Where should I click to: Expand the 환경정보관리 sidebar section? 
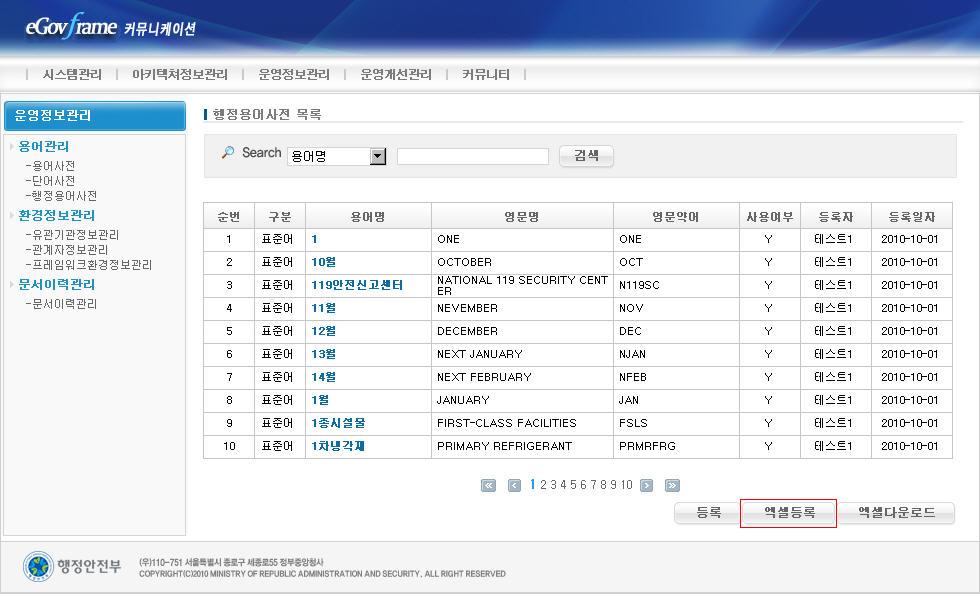(x=56, y=215)
